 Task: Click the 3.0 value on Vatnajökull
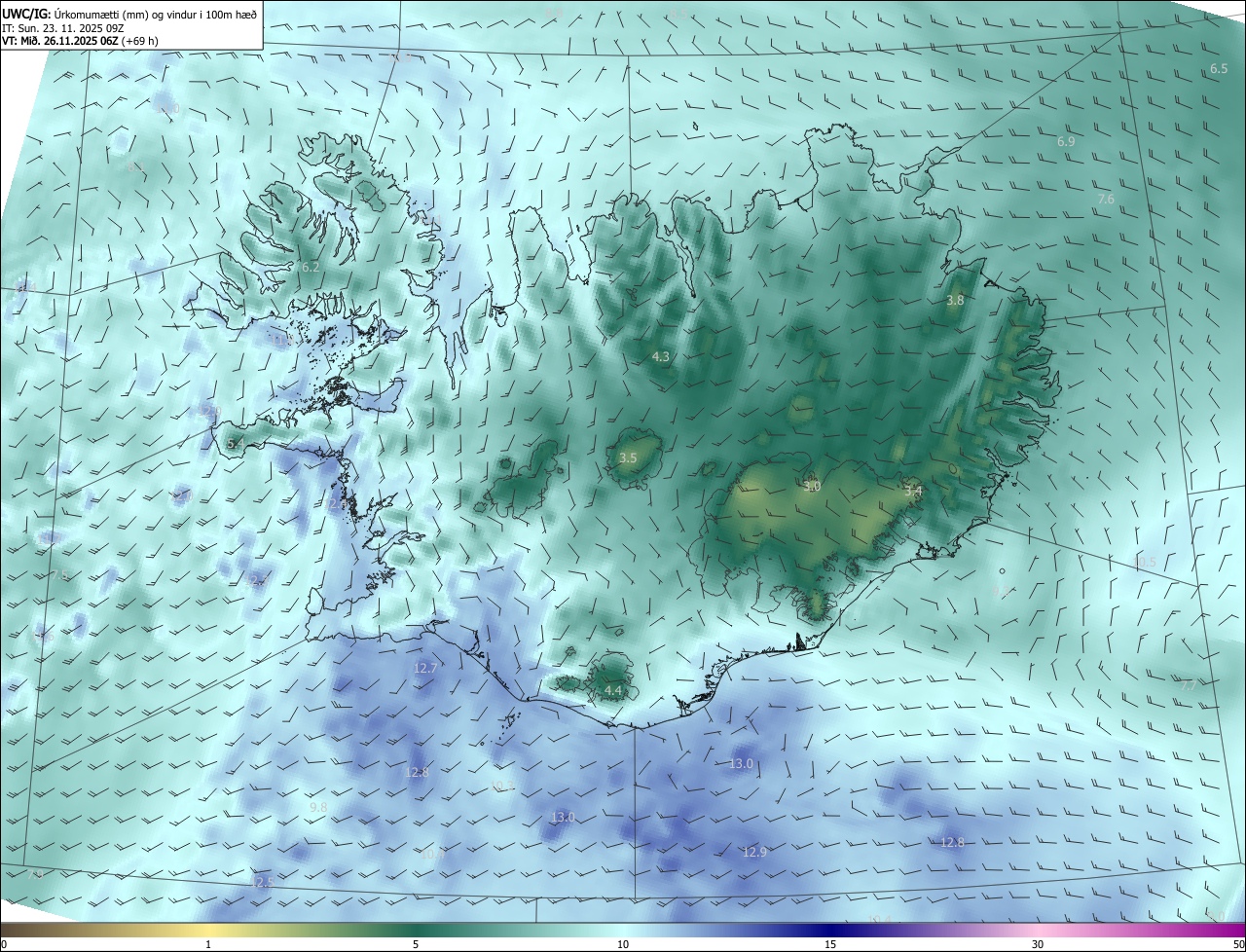812,486
